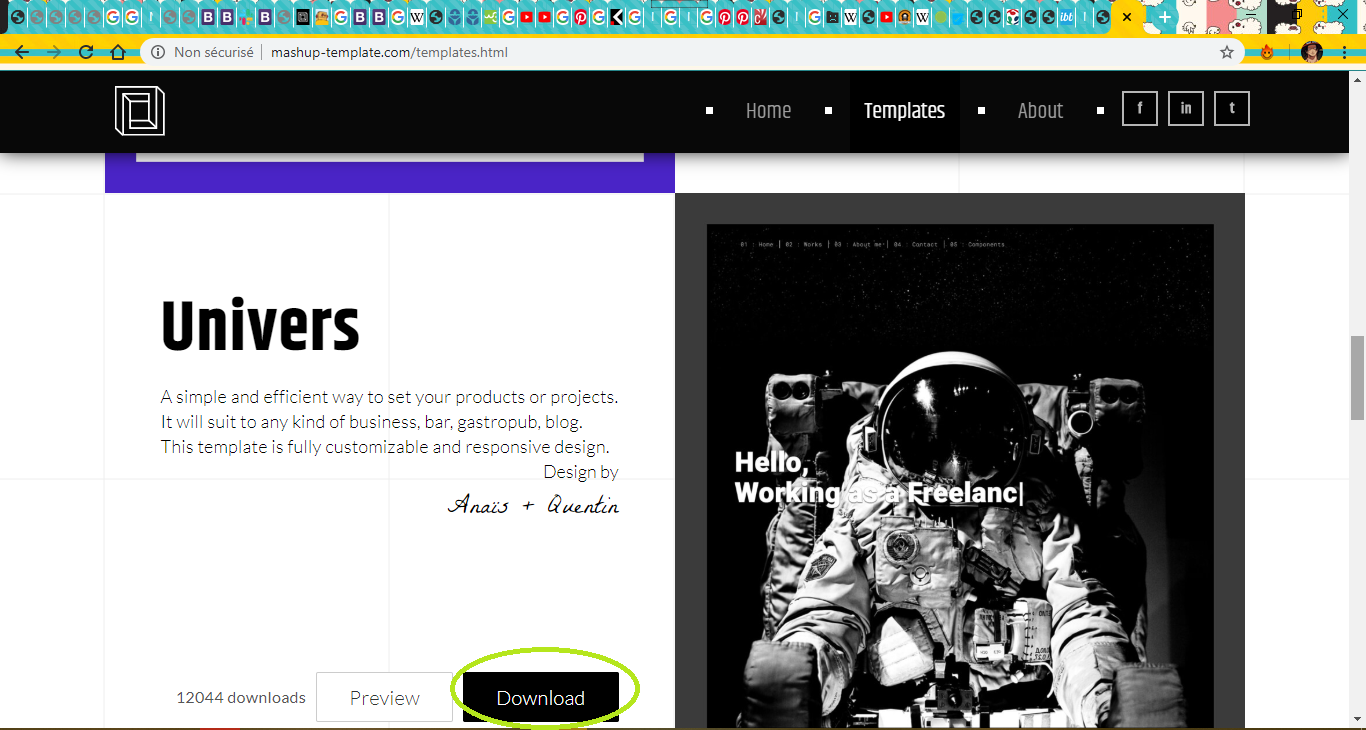Open the LinkedIn social link
Screen dimensions: 1366x730
1186,109
